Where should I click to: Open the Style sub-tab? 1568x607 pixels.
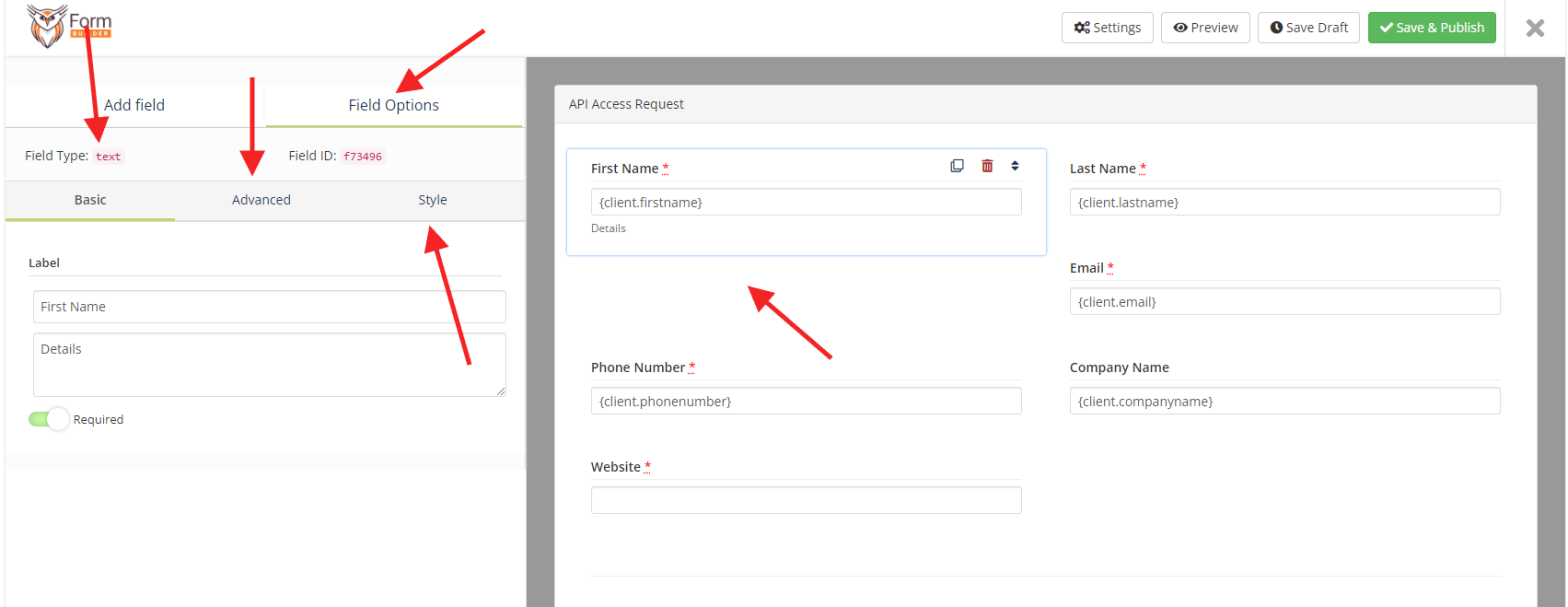tap(432, 200)
